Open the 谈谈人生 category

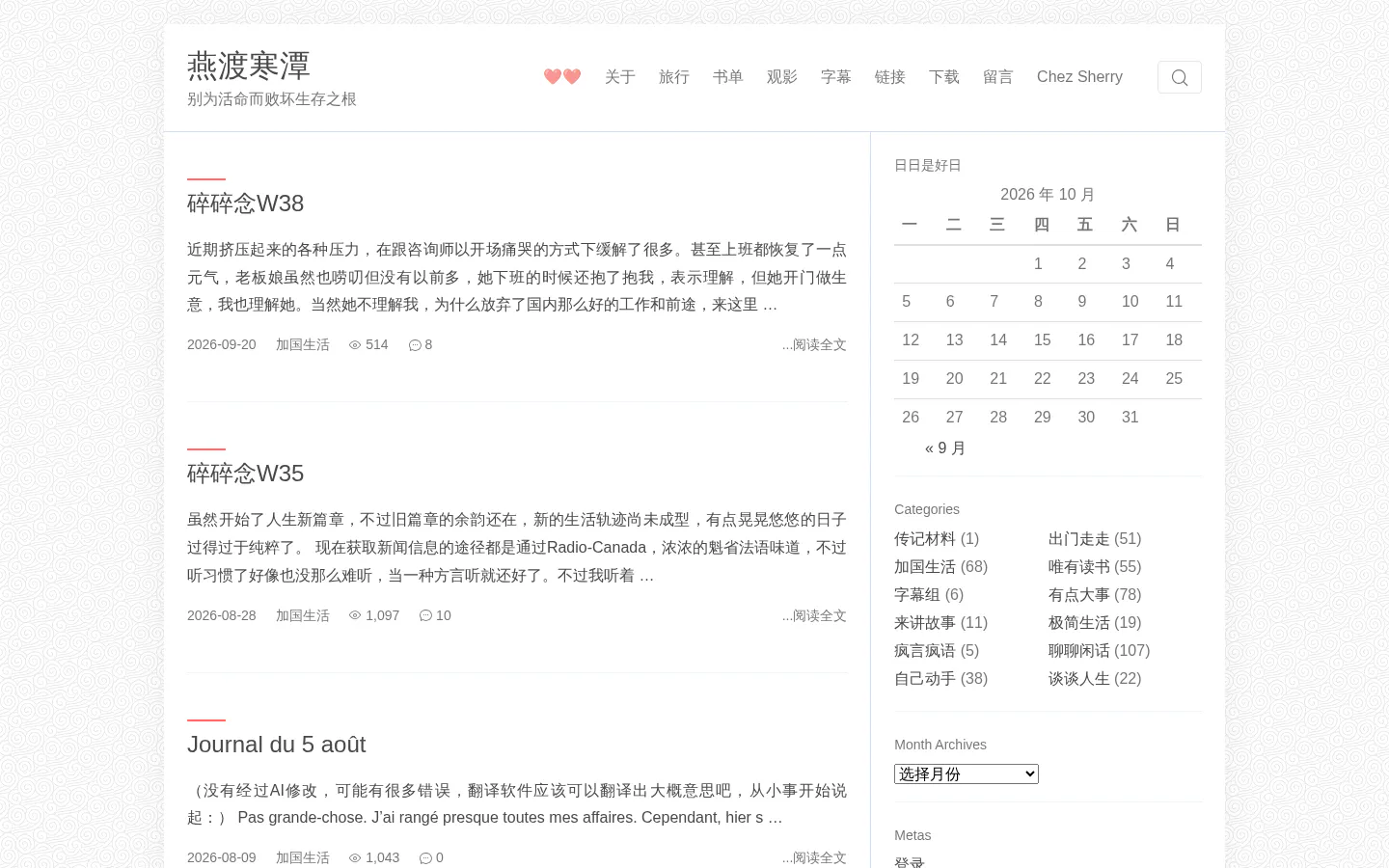[1079, 679]
